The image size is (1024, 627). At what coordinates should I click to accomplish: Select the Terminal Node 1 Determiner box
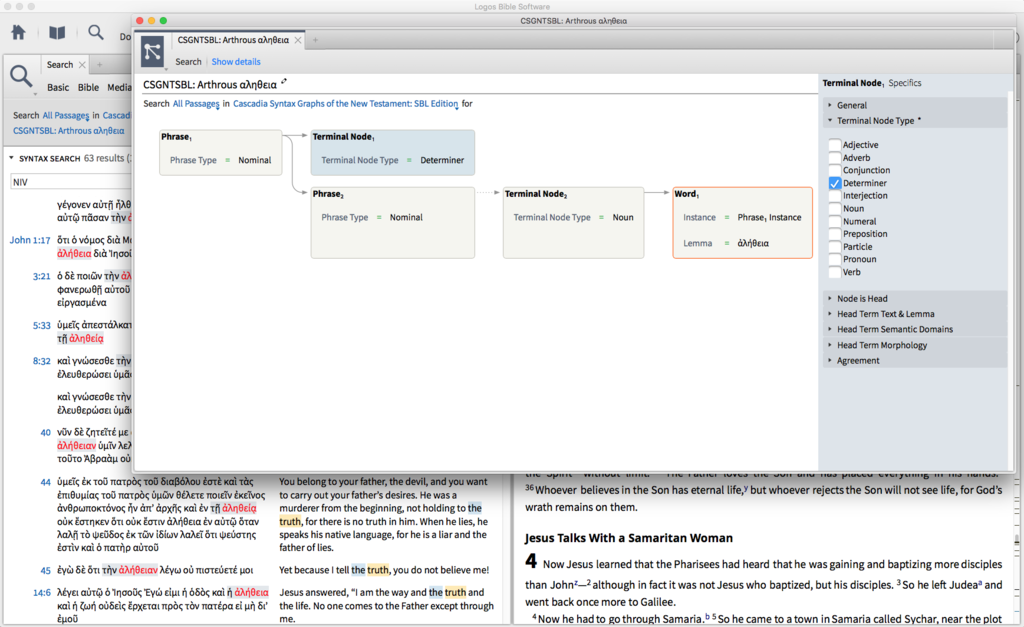tap(392, 152)
